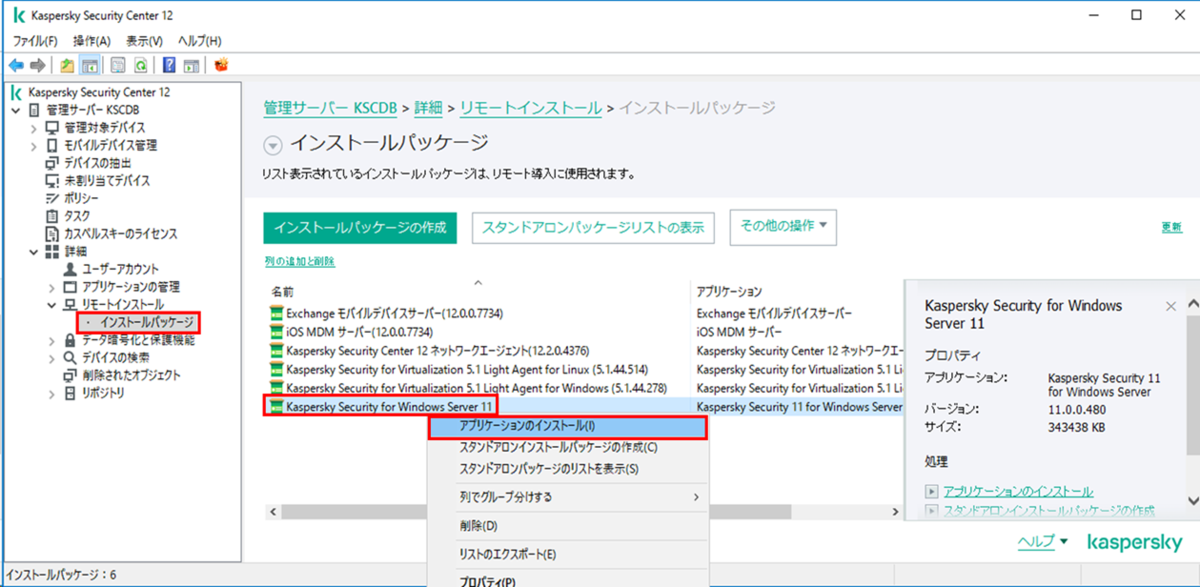The height and width of the screenshot is (587, 1200).
Task: Expand the アプリケーションの管理 tree node
Action: click(x=51, y=287)
